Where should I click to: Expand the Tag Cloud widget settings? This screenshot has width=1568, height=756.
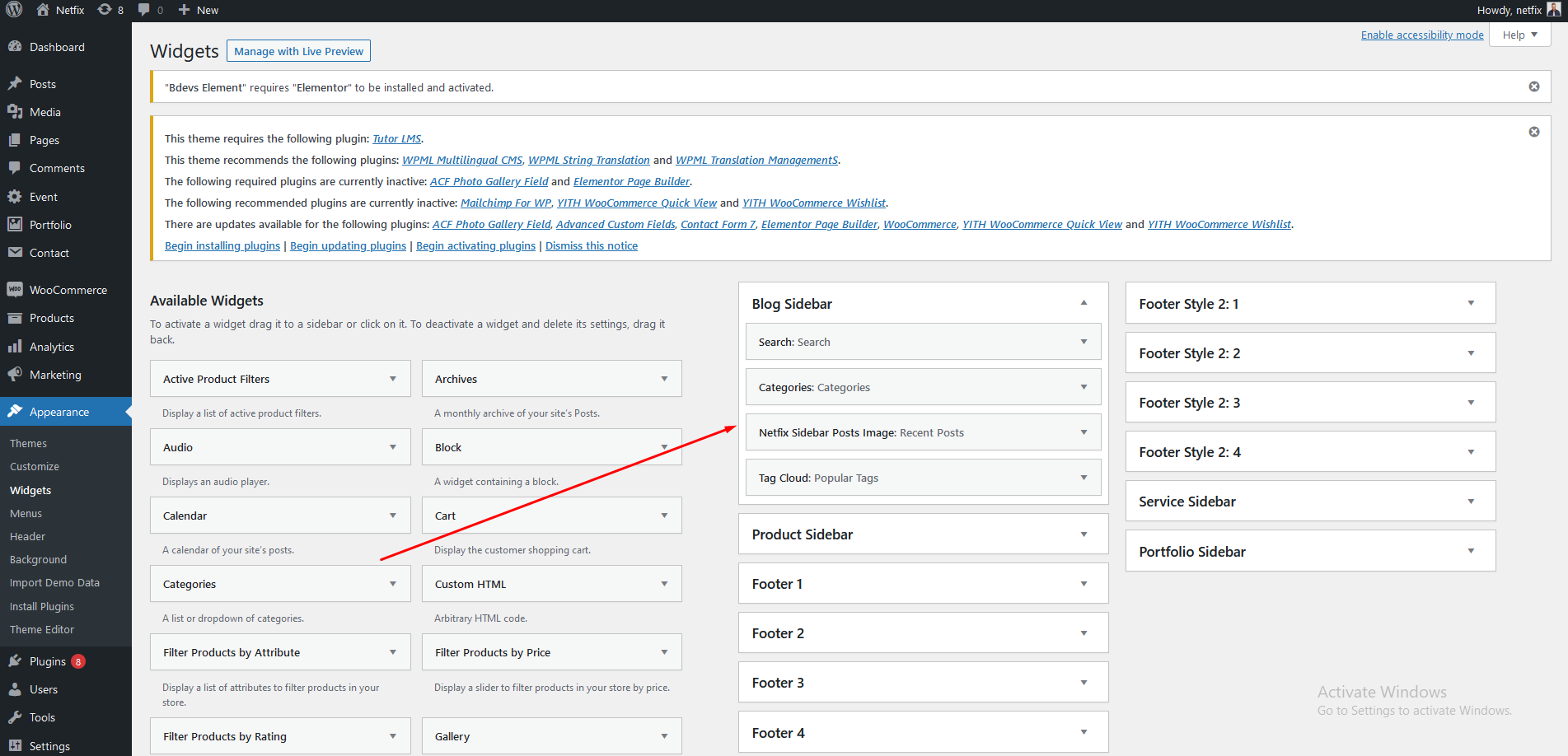pyautogui.click(x=1084, y=478)
